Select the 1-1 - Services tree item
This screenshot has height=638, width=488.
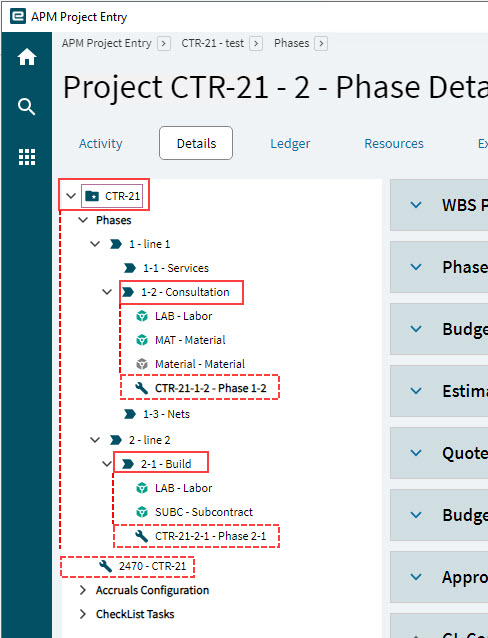point(176,268)
